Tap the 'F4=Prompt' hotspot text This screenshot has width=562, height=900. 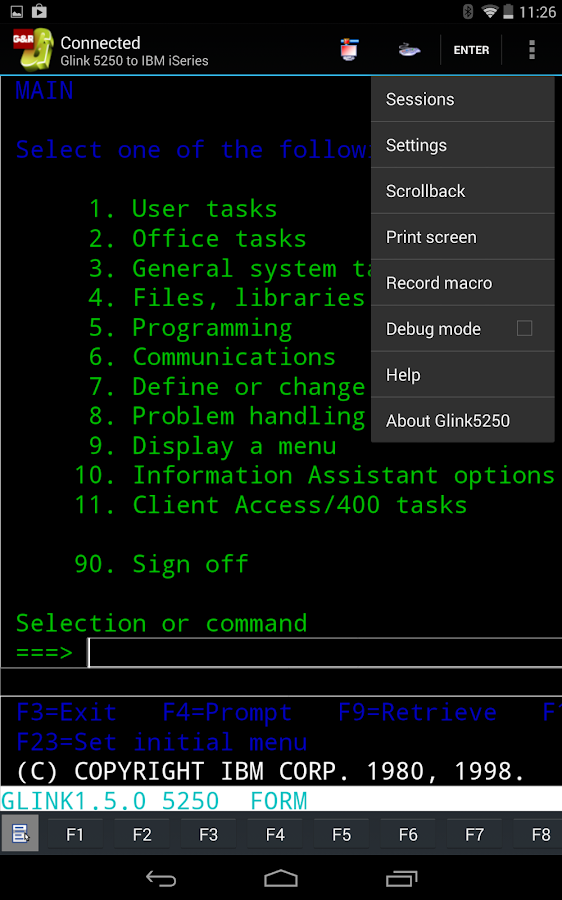click(x=227, y=713)
